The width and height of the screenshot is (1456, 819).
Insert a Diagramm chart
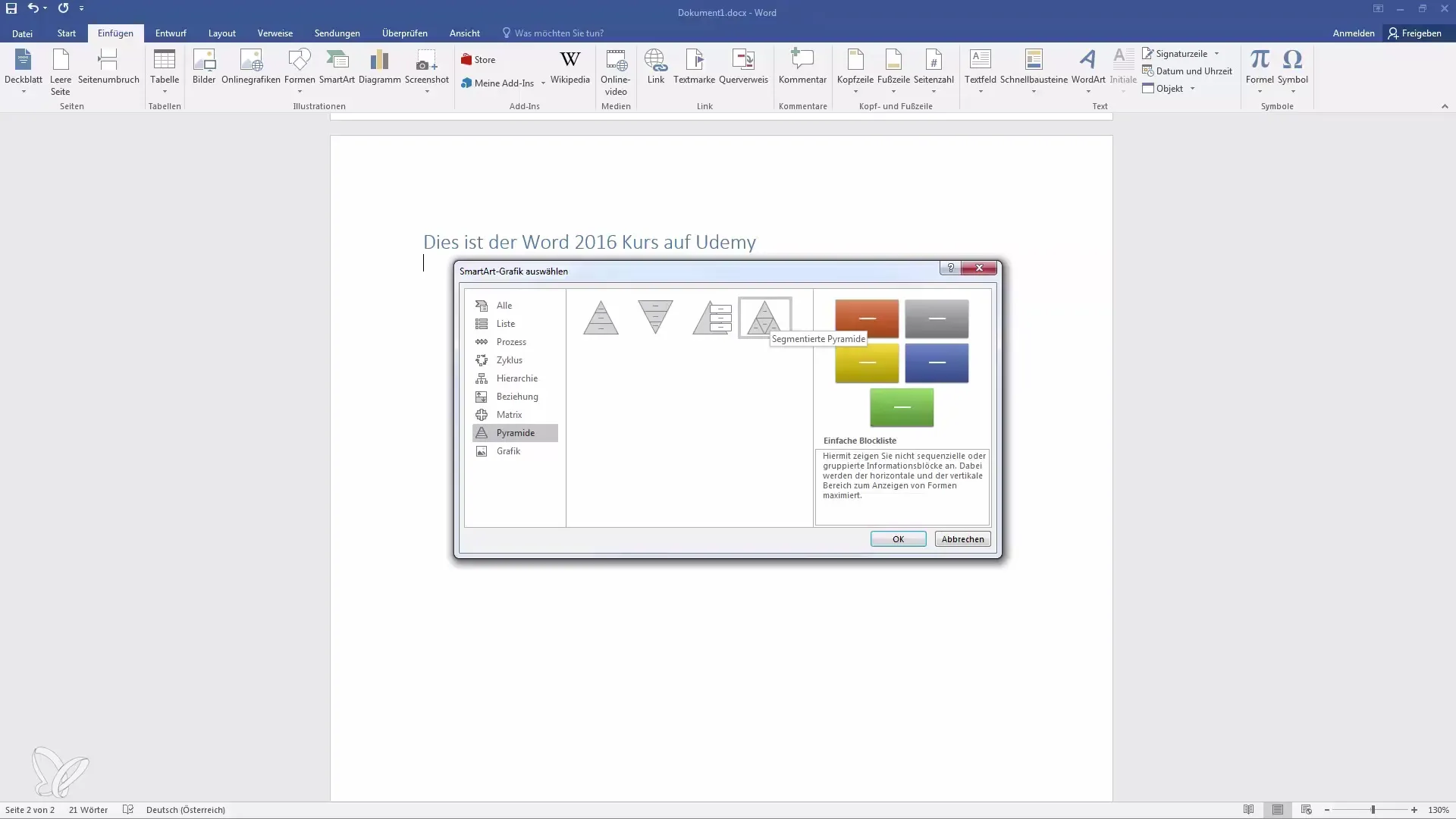(x=379, y=67)
